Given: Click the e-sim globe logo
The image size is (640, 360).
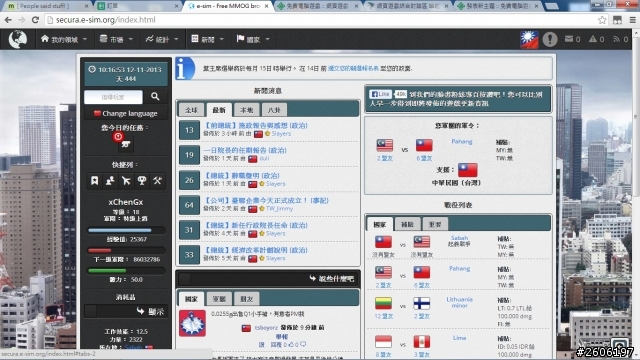Looking at the screenshot, I should [18, 39].
